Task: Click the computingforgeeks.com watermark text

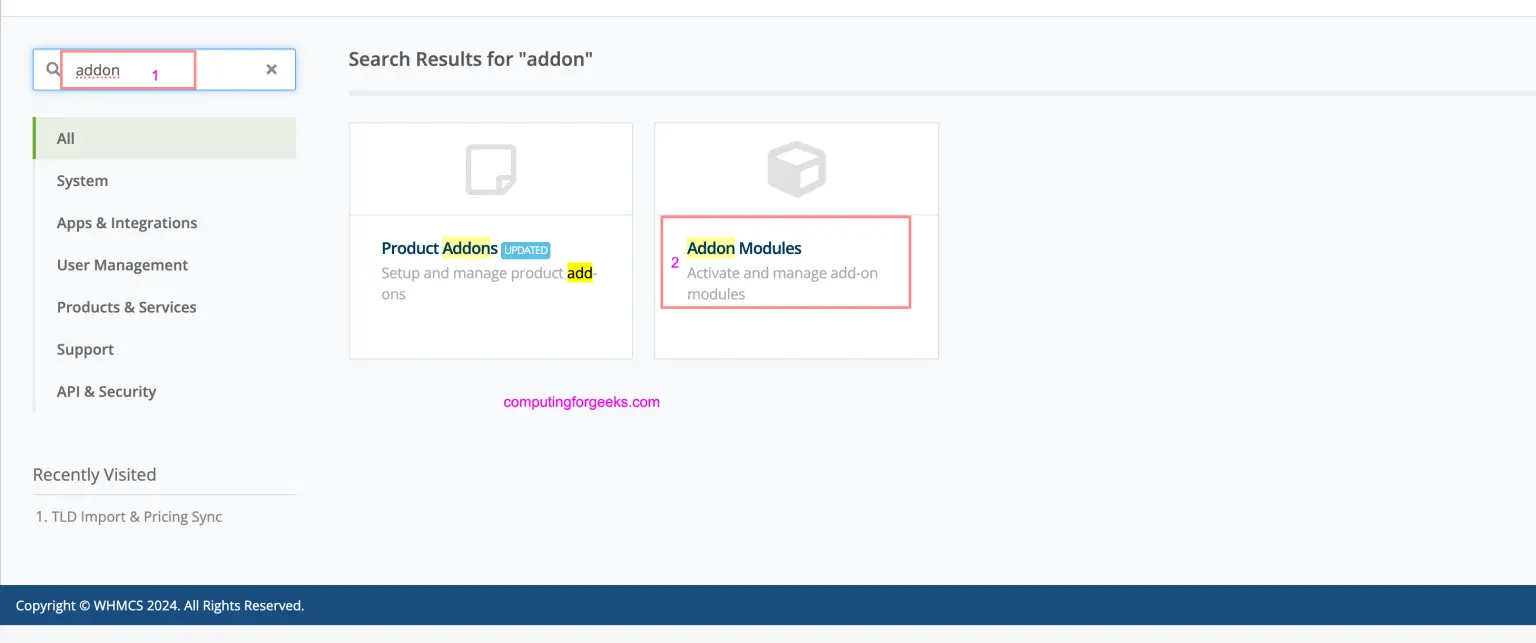Action: coord(581,401)
